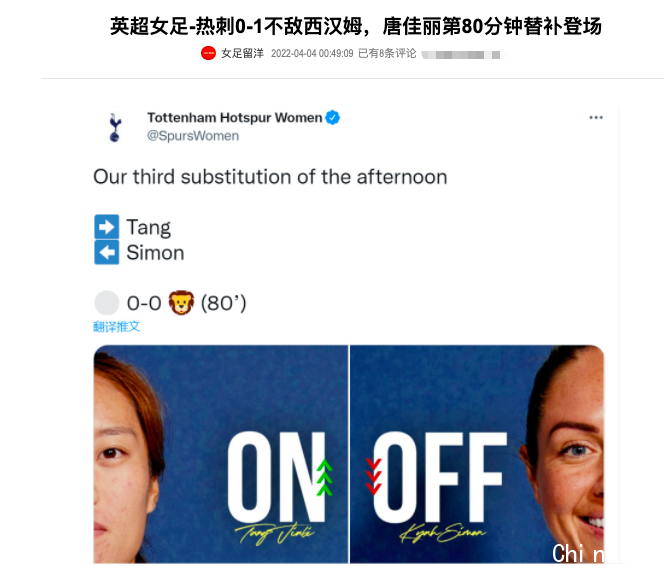Open the @SpursWomen handle link
This screenshot has height=566, width=664.
pos(193,136)
